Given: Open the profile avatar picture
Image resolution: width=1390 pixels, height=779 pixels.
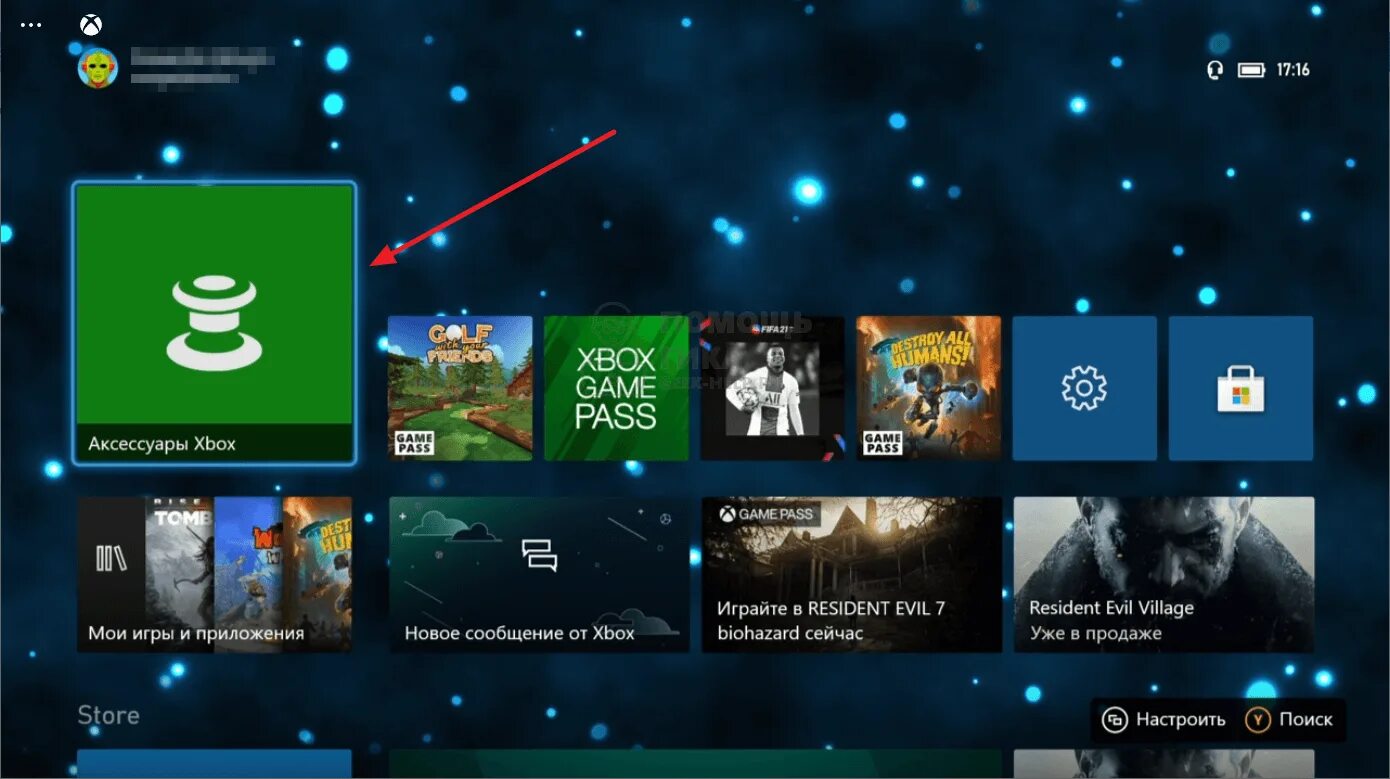Looking at the screenshot, I should [97, 67].
